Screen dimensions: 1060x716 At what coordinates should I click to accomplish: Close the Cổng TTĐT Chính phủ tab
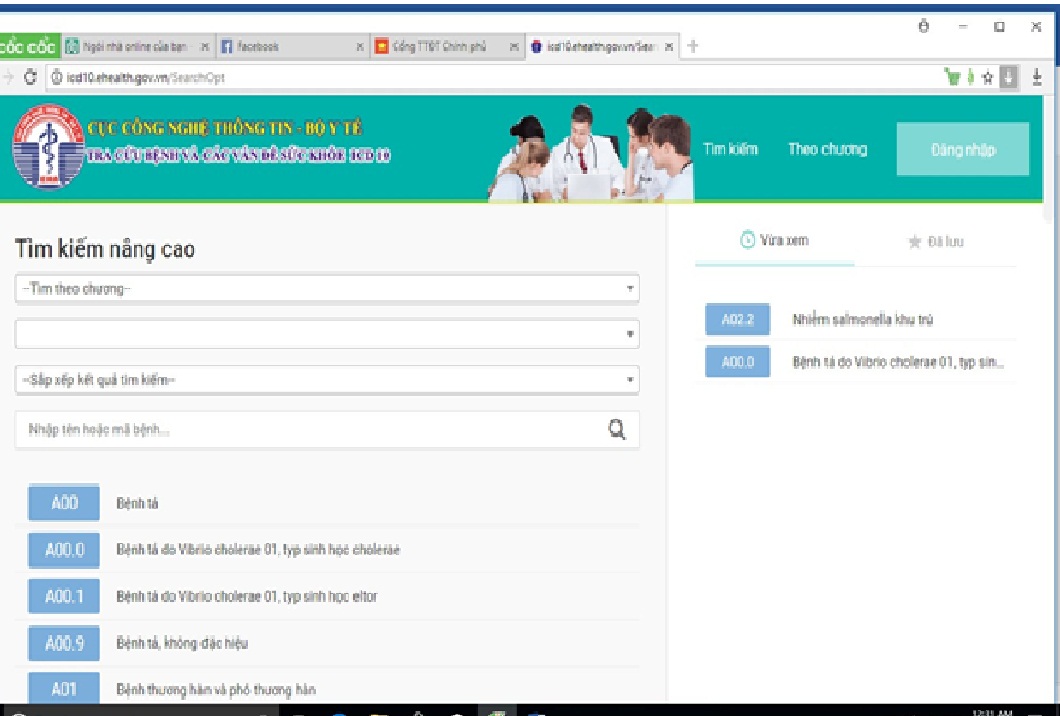click(x=514, y=47)
